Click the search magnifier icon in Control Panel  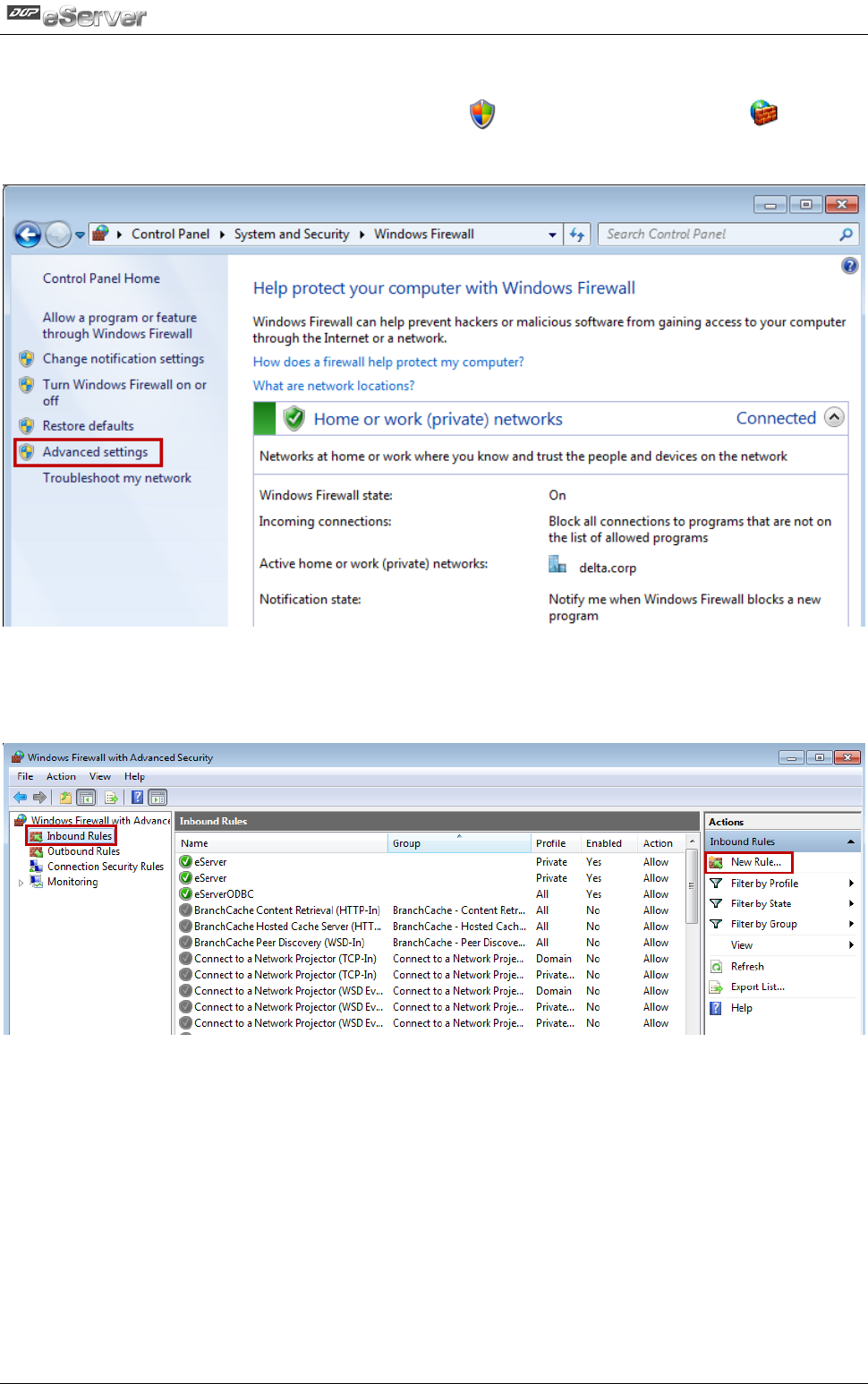[x=846, y=235]
